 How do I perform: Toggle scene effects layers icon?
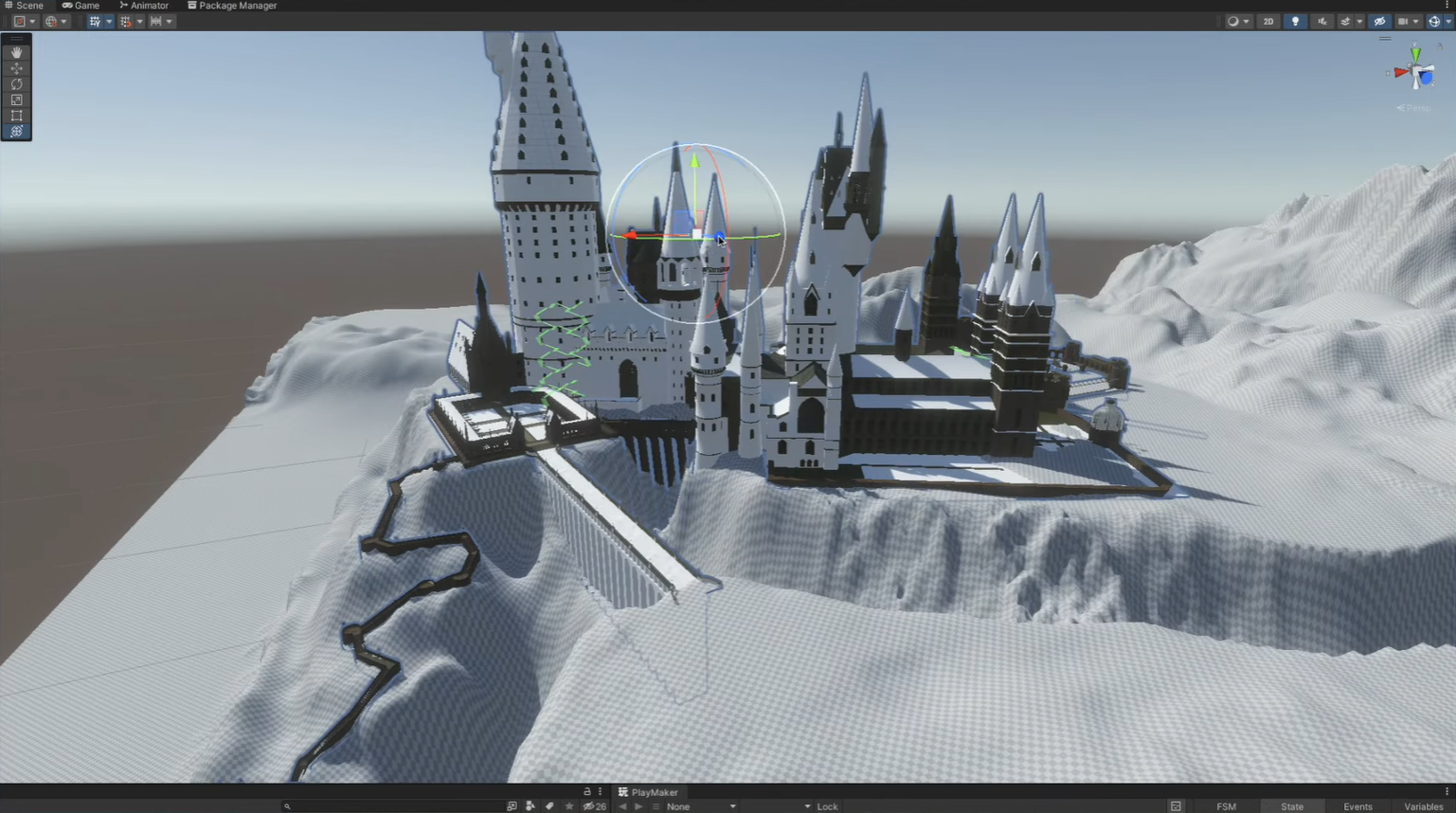click(x=1345, y=22)
